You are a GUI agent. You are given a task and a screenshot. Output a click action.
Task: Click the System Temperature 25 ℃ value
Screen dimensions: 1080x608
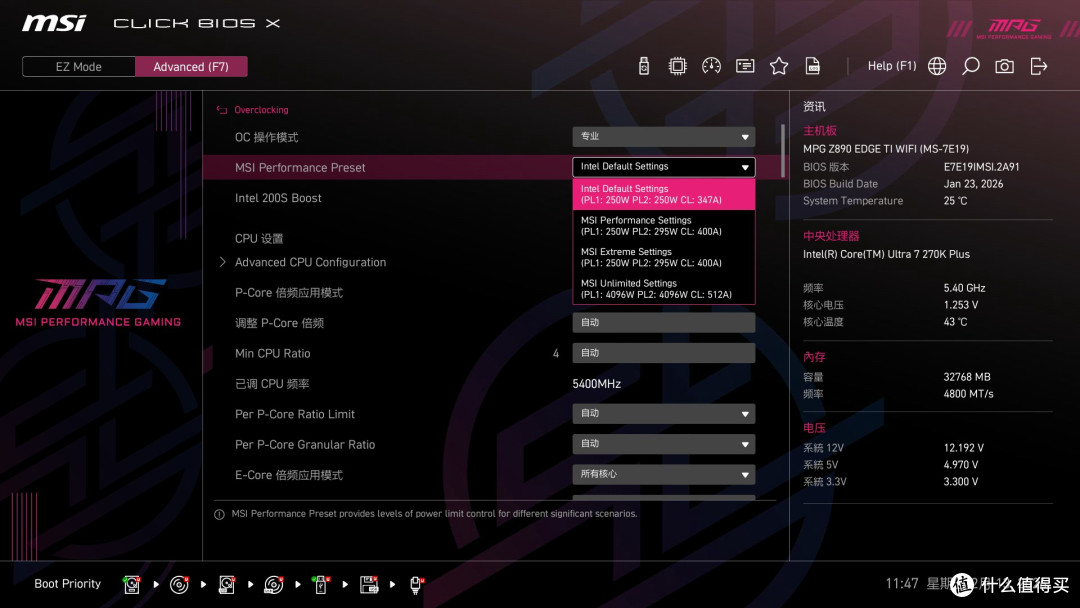[x=955, y=200]
